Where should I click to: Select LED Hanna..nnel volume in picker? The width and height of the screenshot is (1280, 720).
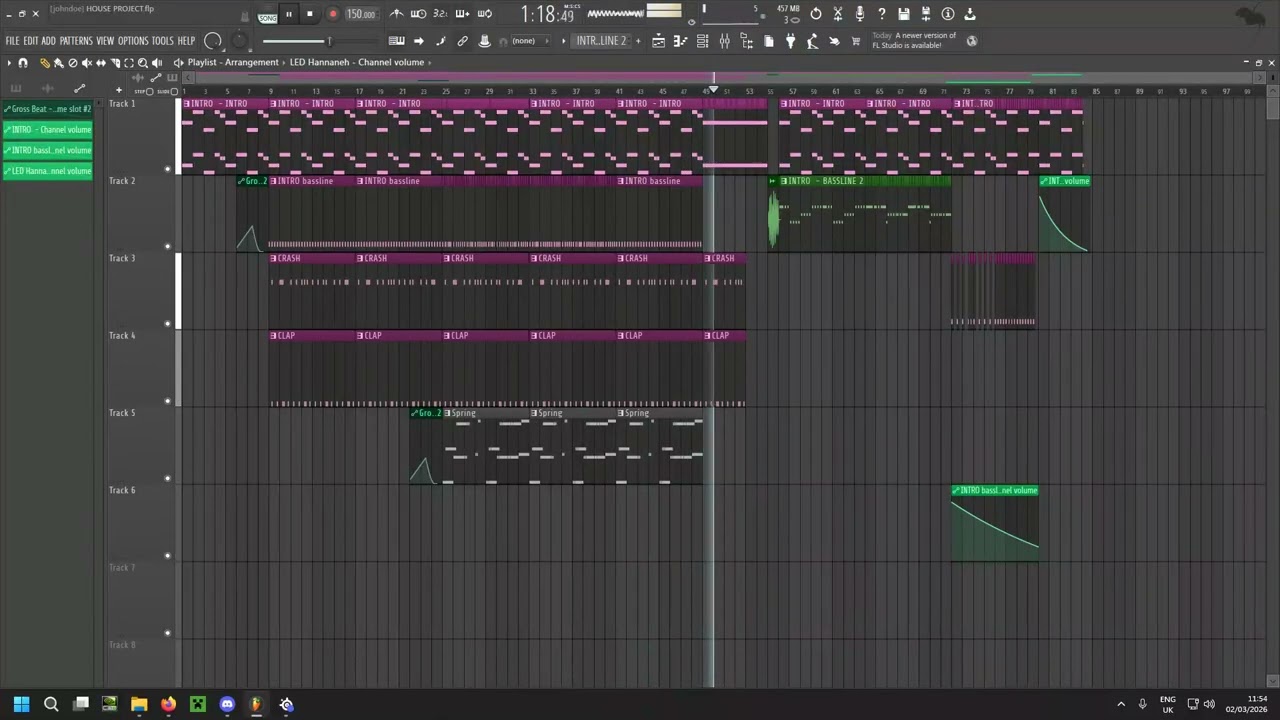[47, 171]
